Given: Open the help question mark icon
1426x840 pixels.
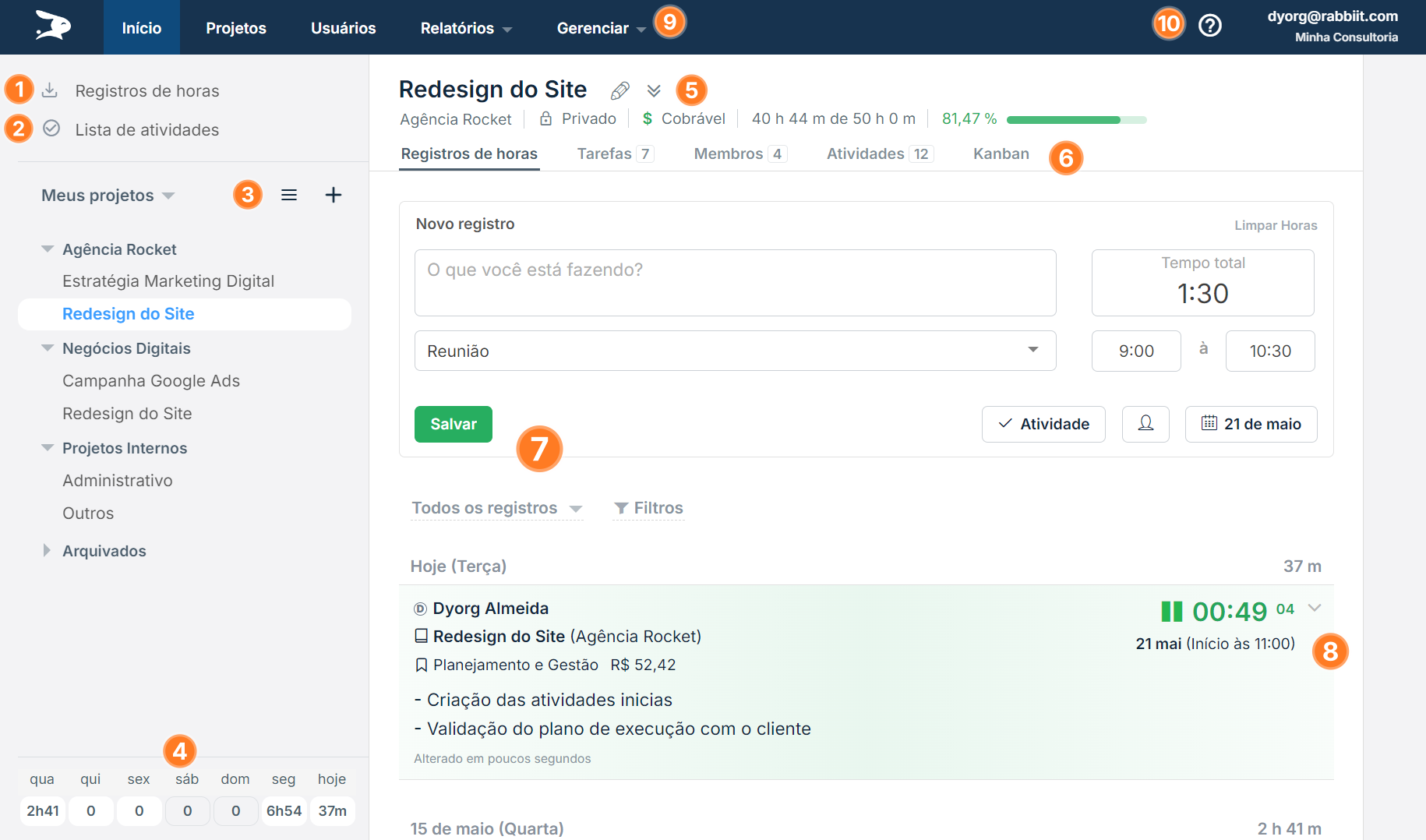Looking at the screenshot, I should click(x=1209, y=26).
